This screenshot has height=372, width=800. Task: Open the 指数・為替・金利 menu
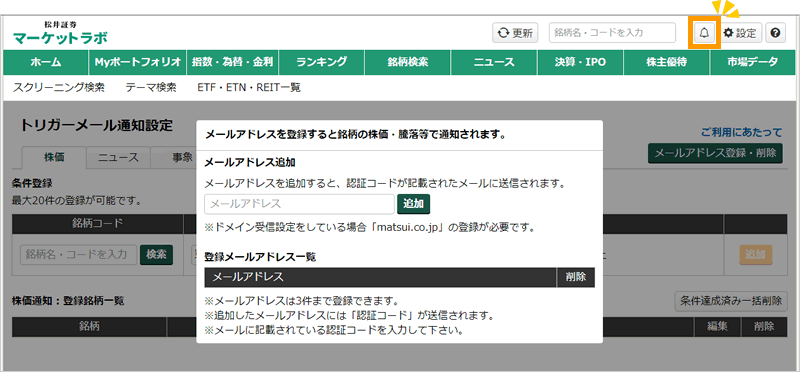pos(233,62)
